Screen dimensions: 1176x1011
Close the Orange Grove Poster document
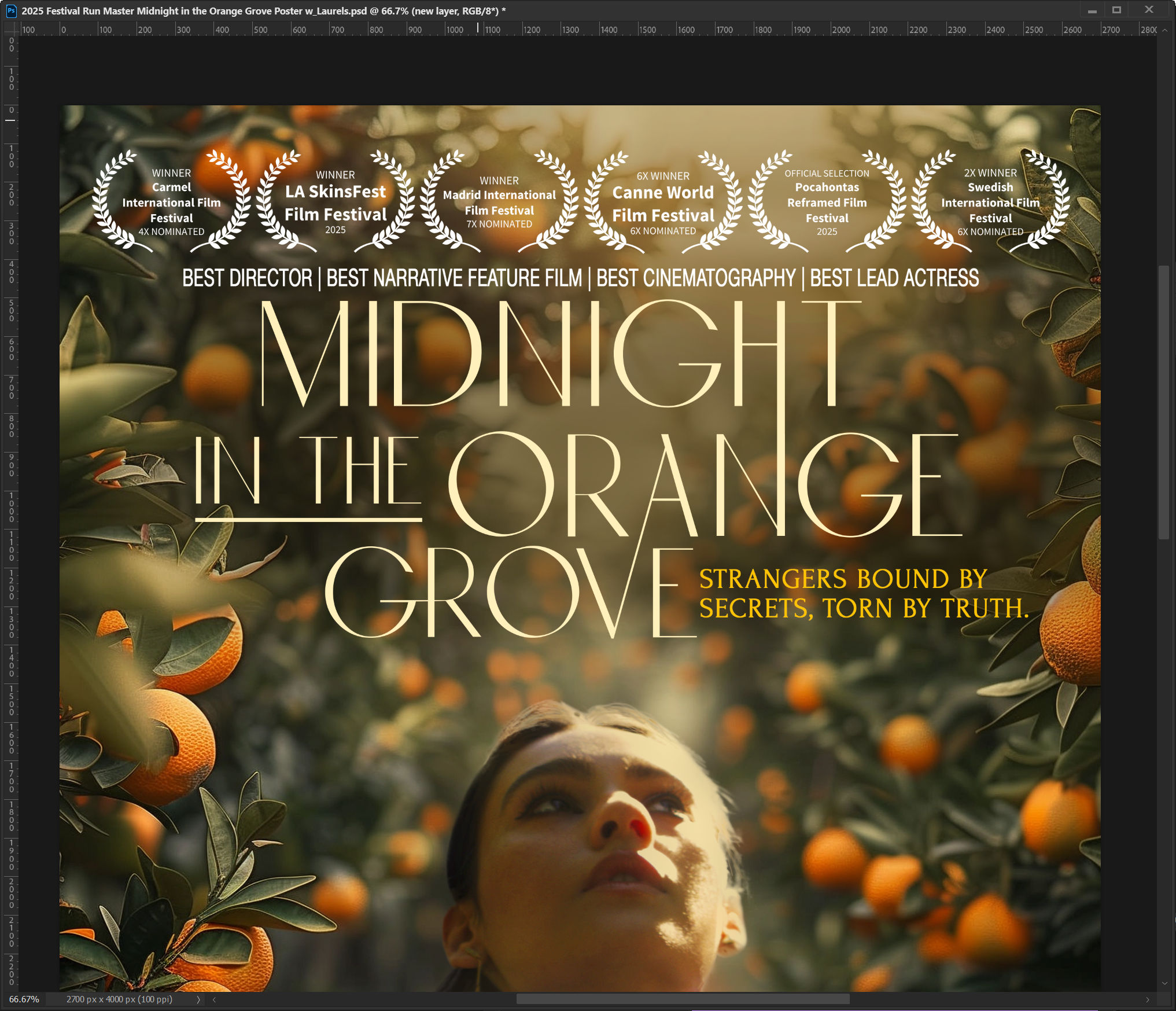click(x=1149, y=10)
